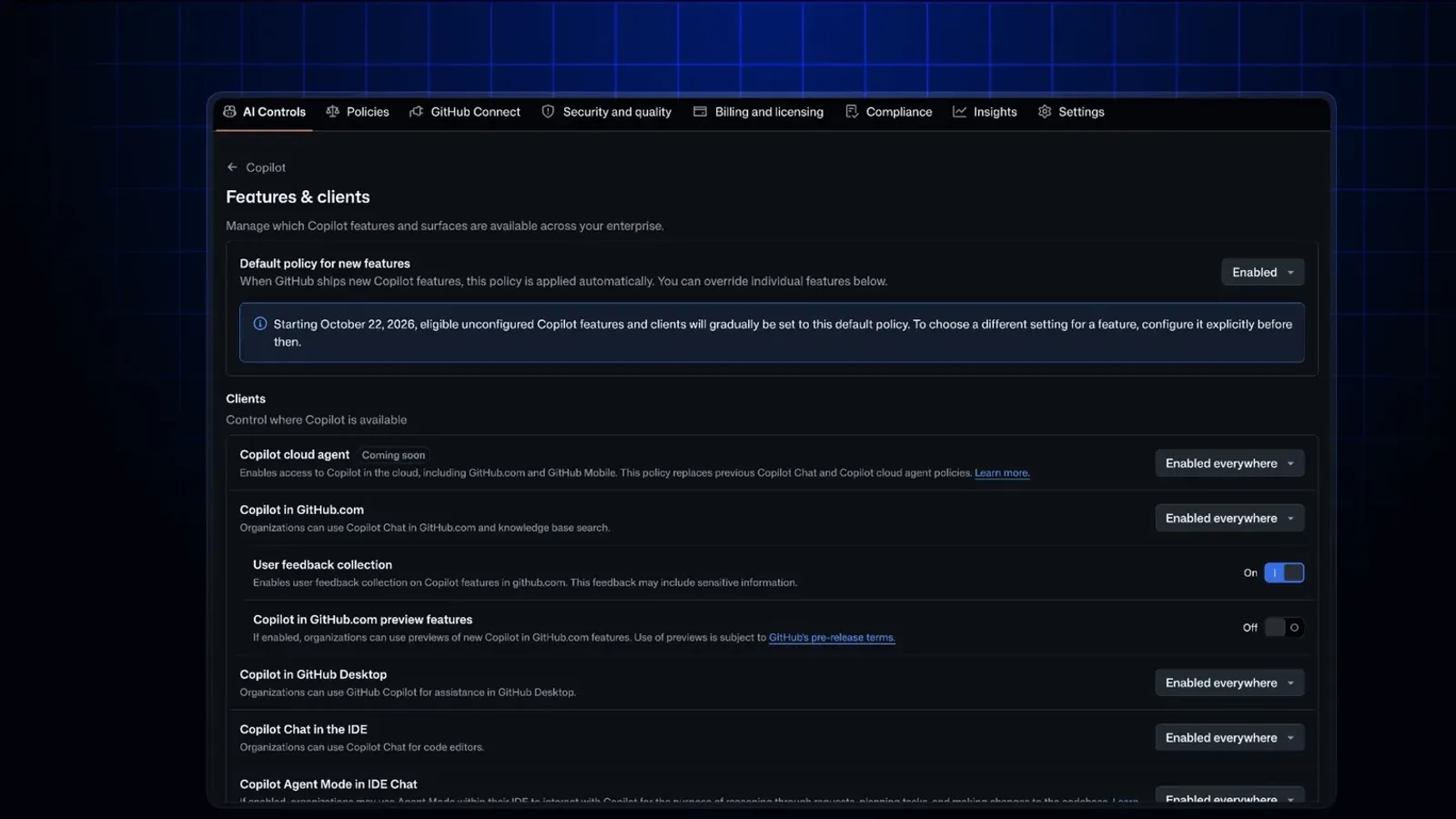
Task: Click the Copilot in GitHub Desktop title
Action: 313,674
